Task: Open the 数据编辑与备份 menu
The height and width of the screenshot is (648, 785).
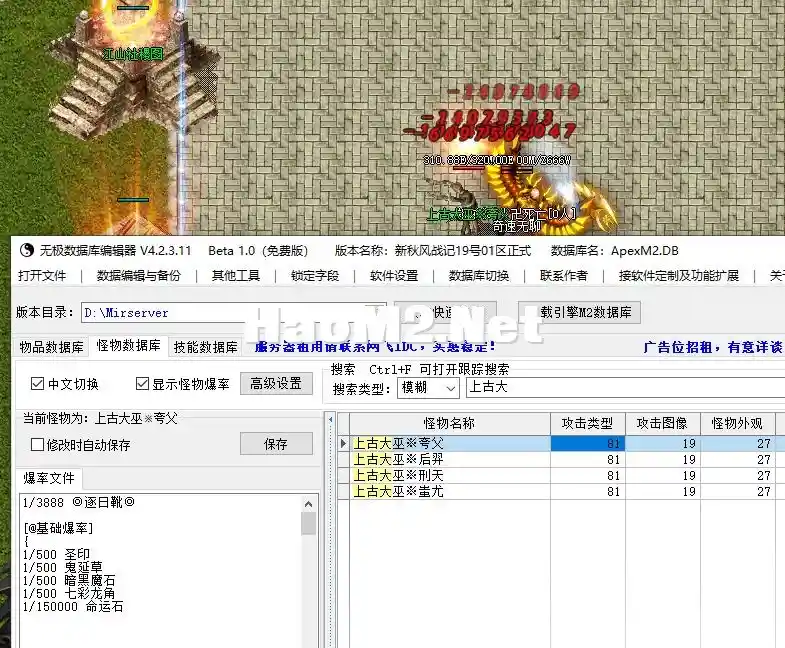Action: tap(139, 275)
